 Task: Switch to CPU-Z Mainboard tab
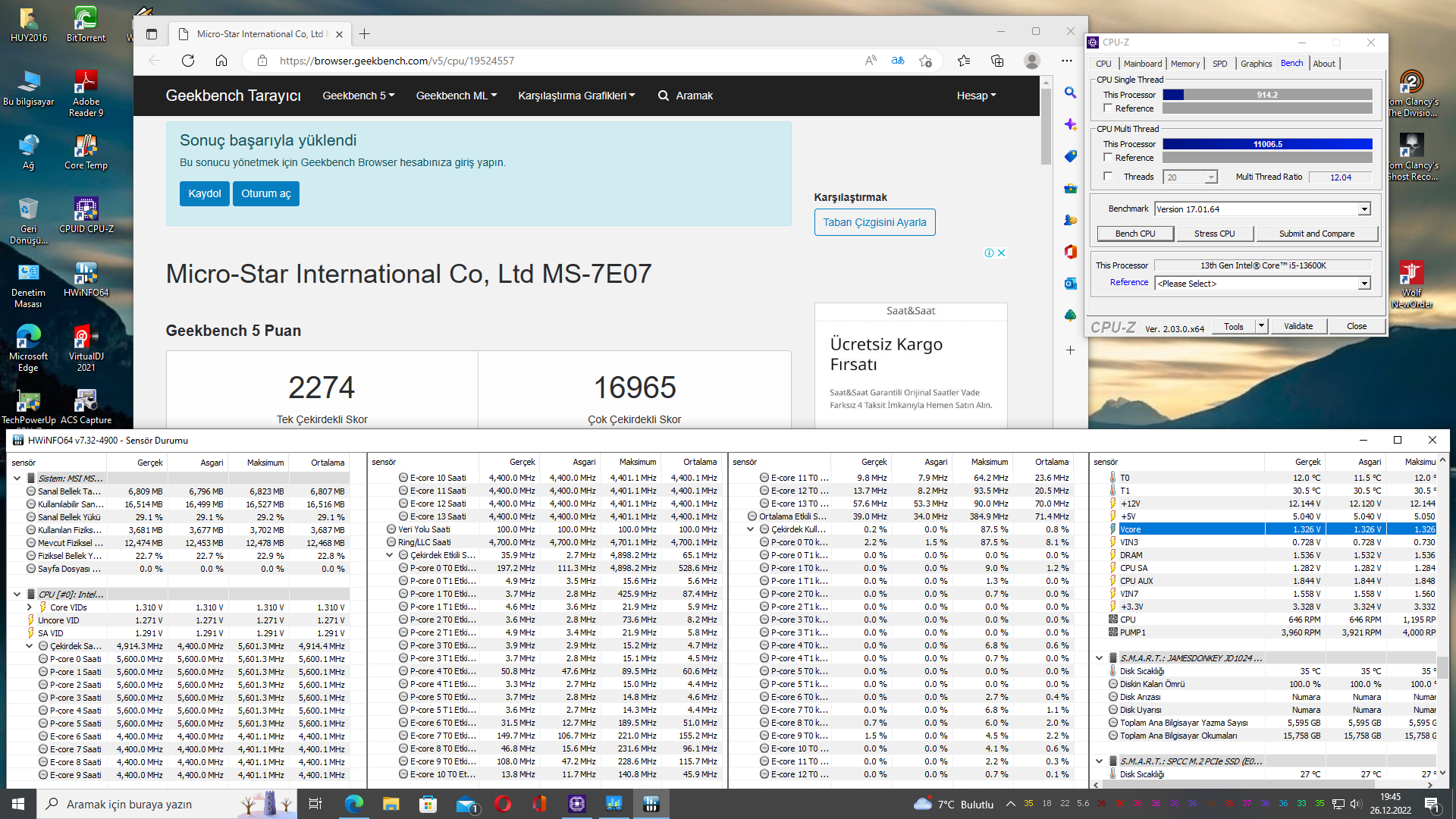pyautogui.click(x=1142, y=64)
